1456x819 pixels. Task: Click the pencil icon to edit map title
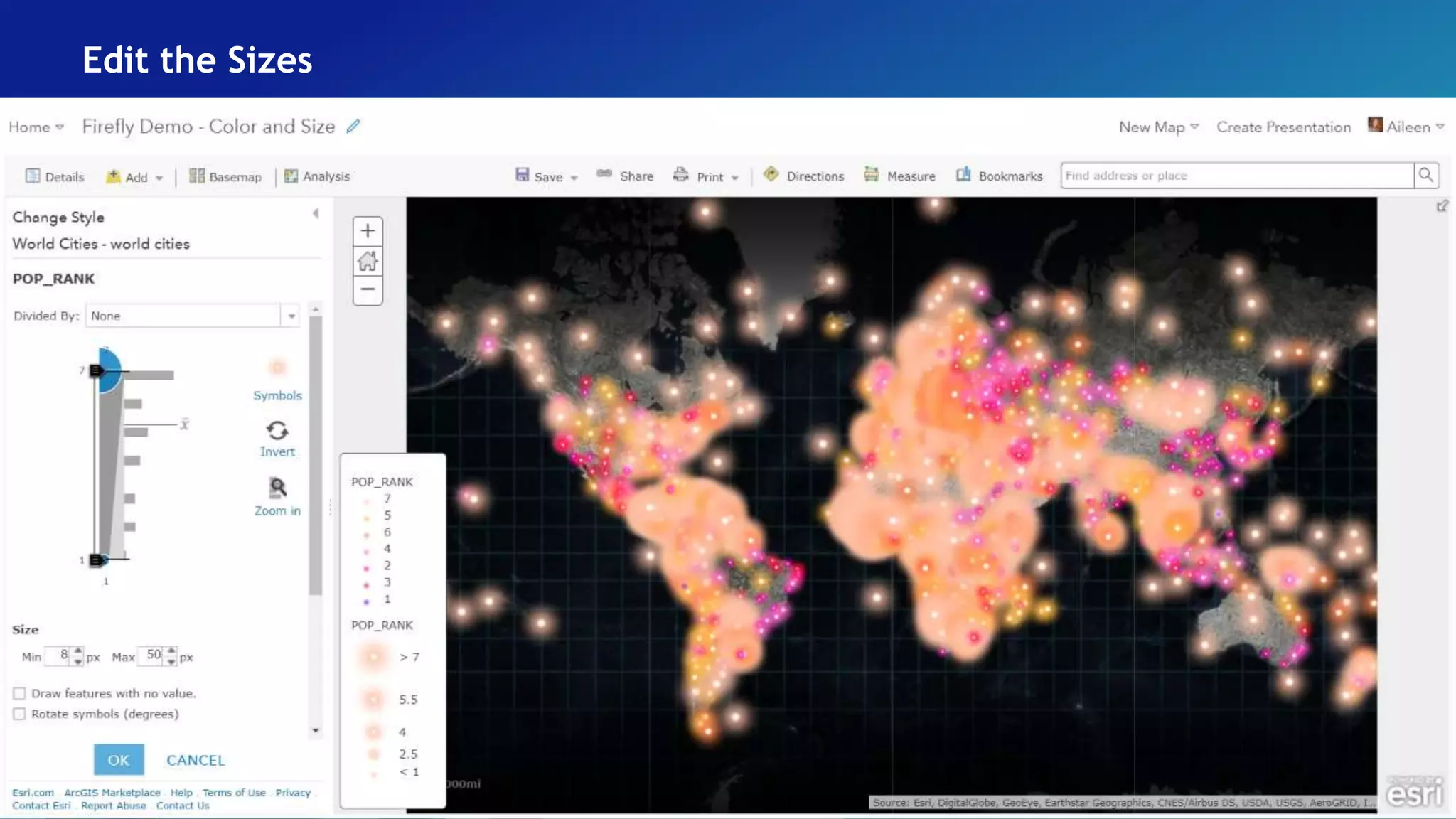click(353, 127)
